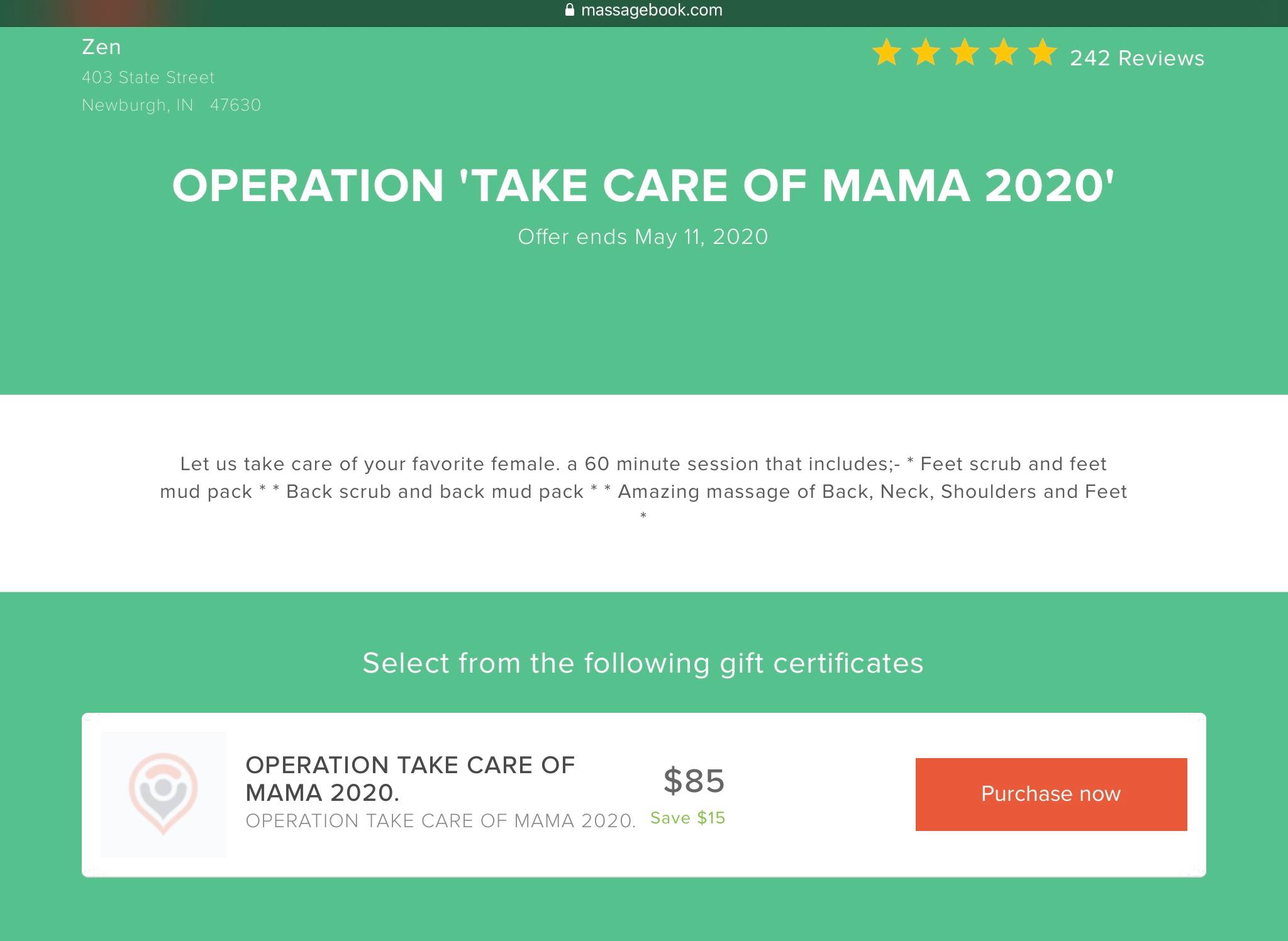The width and height of the screenshot is (1288, 941).
Task: Click the green 'Save $15' label
Action: 687,818
